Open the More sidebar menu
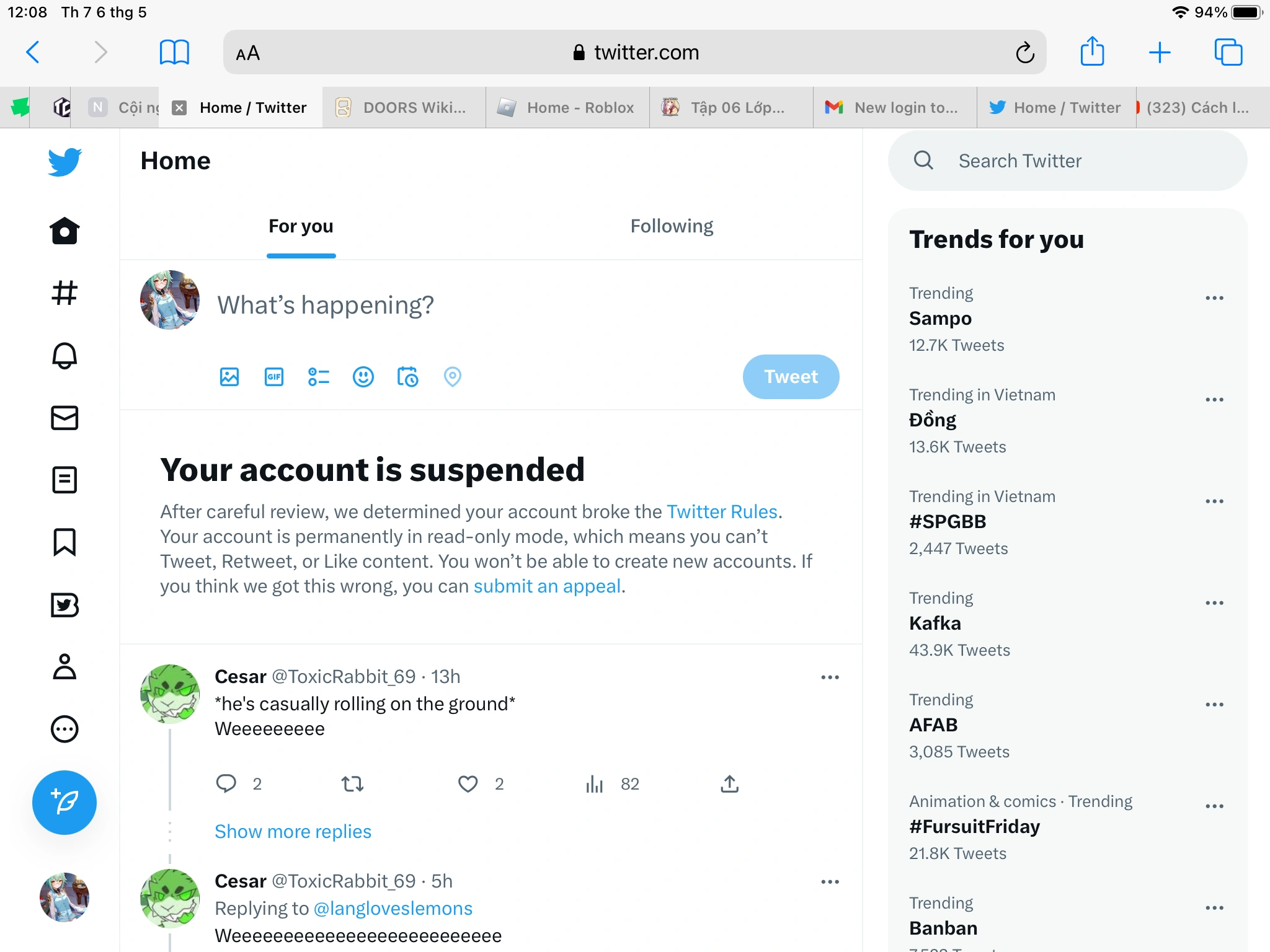 pos(64,729)
